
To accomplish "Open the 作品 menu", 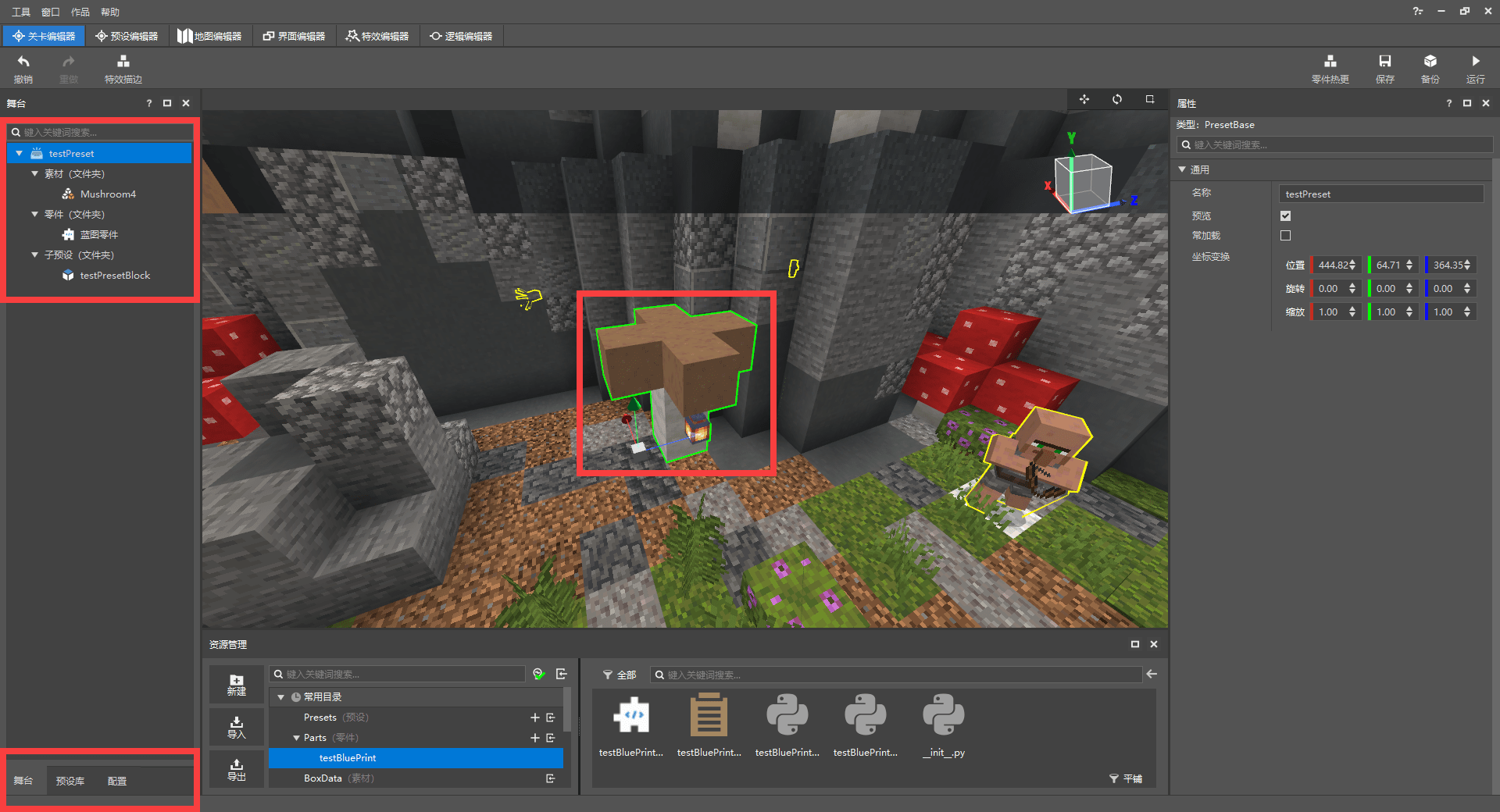I will click(80, 12).
